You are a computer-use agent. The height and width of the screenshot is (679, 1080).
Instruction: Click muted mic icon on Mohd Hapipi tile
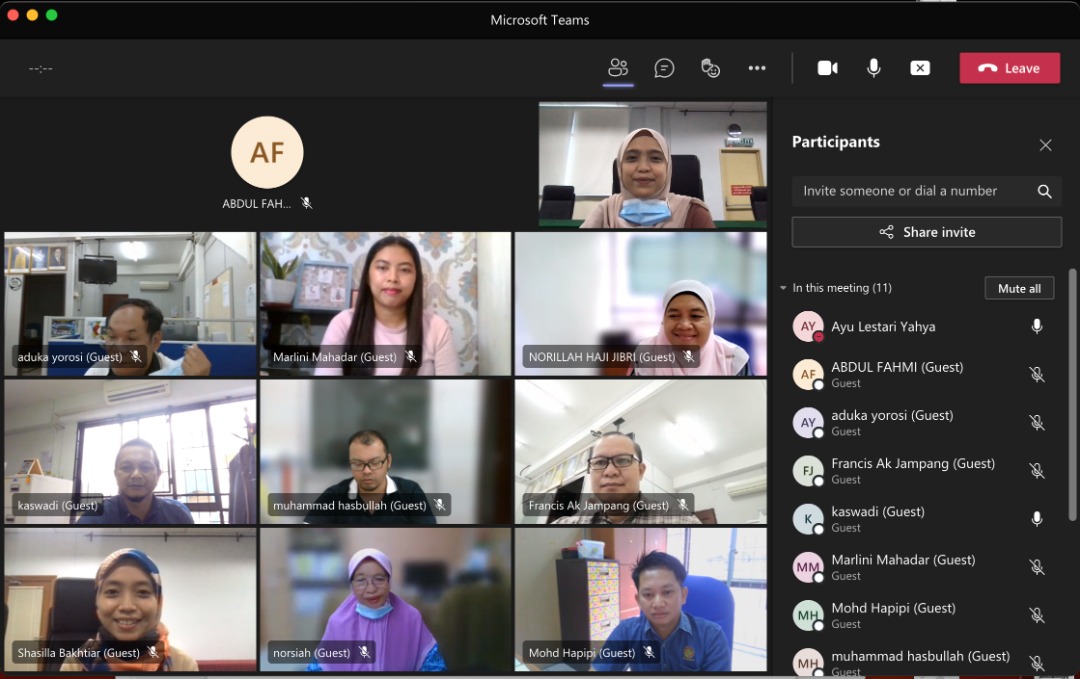click(x=649, y=652)
